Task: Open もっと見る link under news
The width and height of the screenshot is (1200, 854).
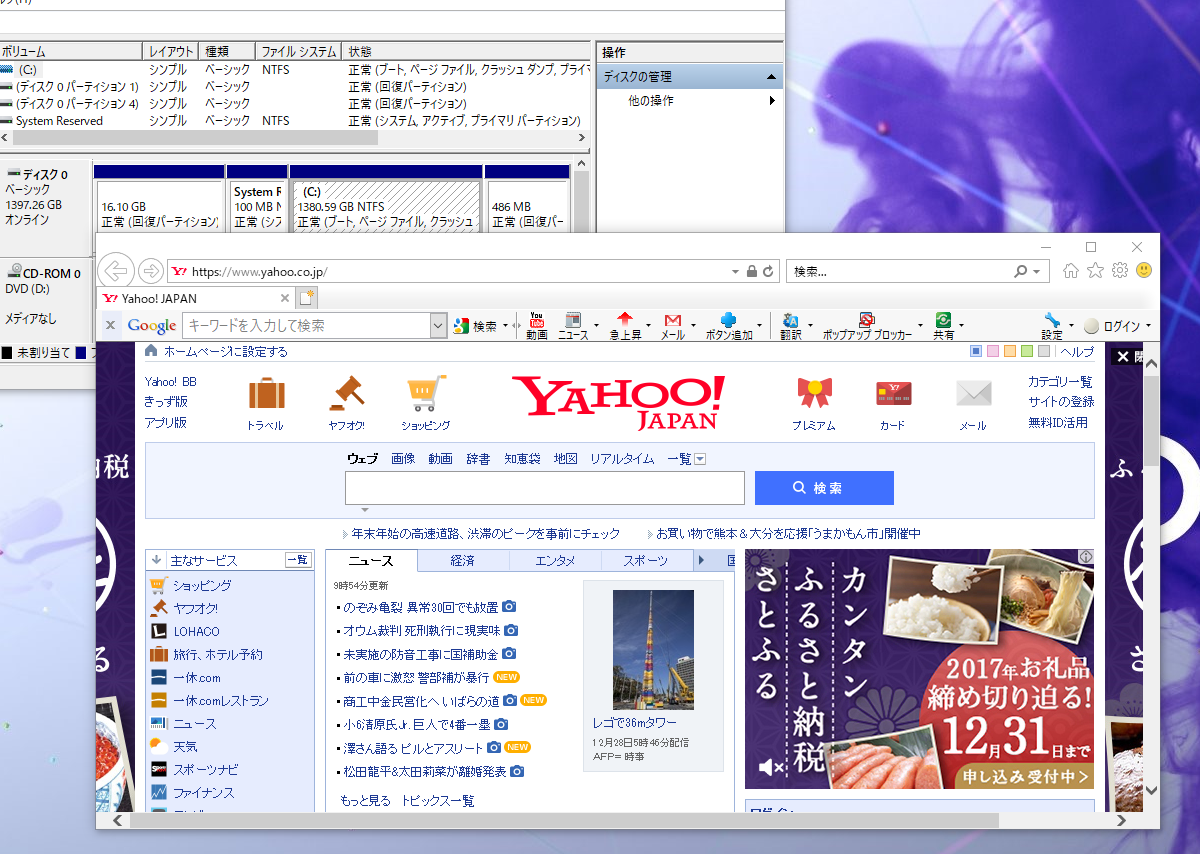Action: [x=365, y=801]
